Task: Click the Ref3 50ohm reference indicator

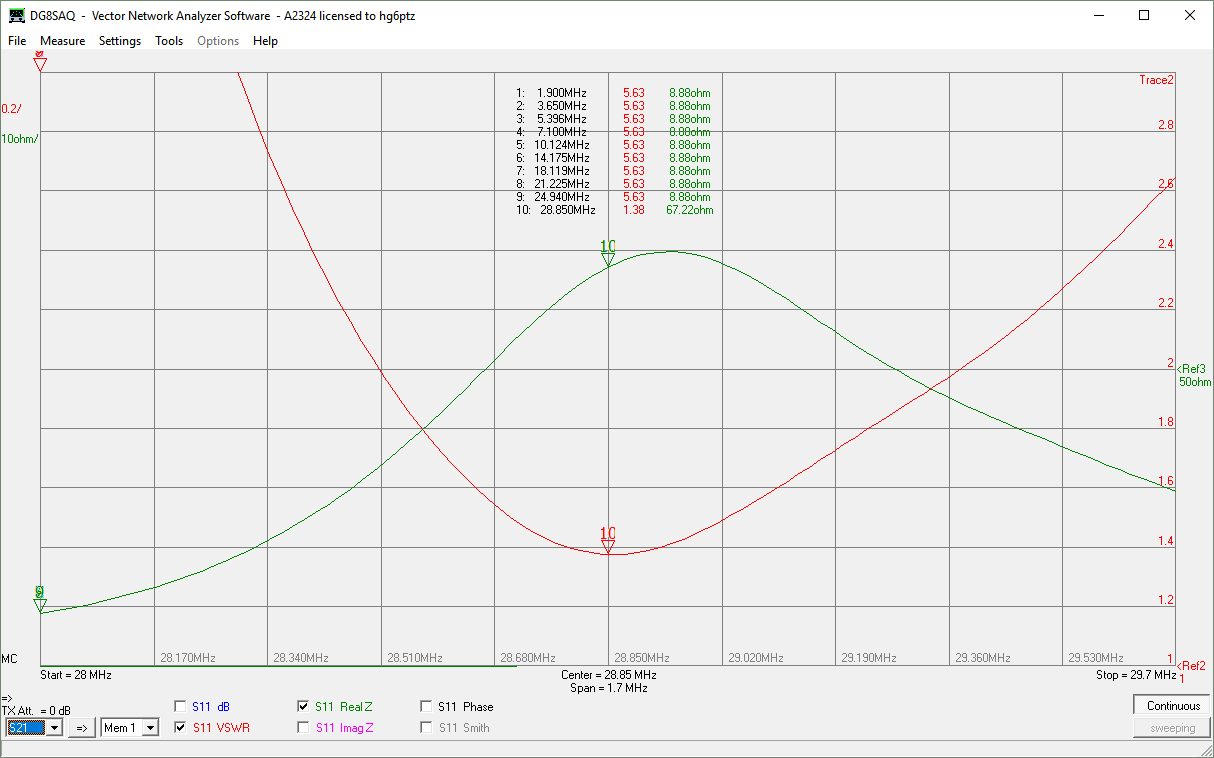Action: click(x=1194, y=375)
